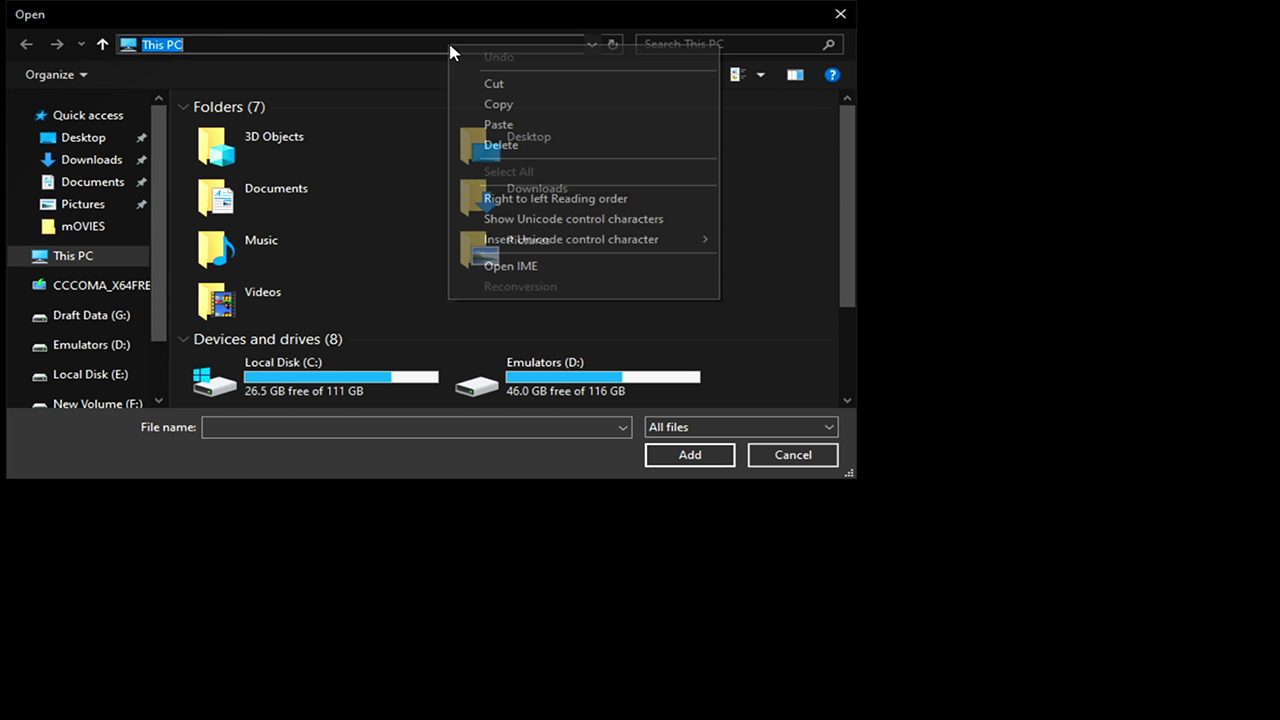Select CCCOMA_X64FRE drive in sidebar

coord(90,285)
